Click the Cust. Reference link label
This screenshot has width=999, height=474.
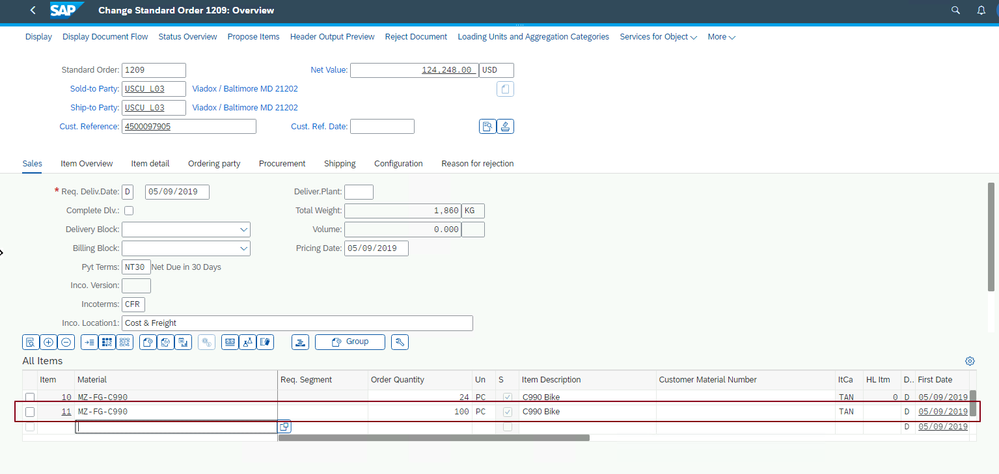[x=90, y=126]
